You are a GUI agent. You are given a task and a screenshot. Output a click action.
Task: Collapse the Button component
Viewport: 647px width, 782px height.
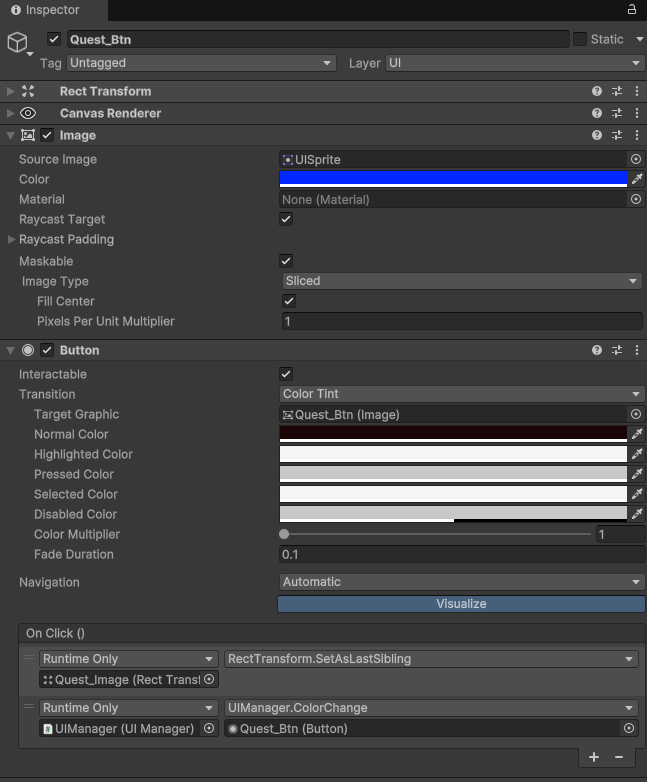(x=10, y=350)
